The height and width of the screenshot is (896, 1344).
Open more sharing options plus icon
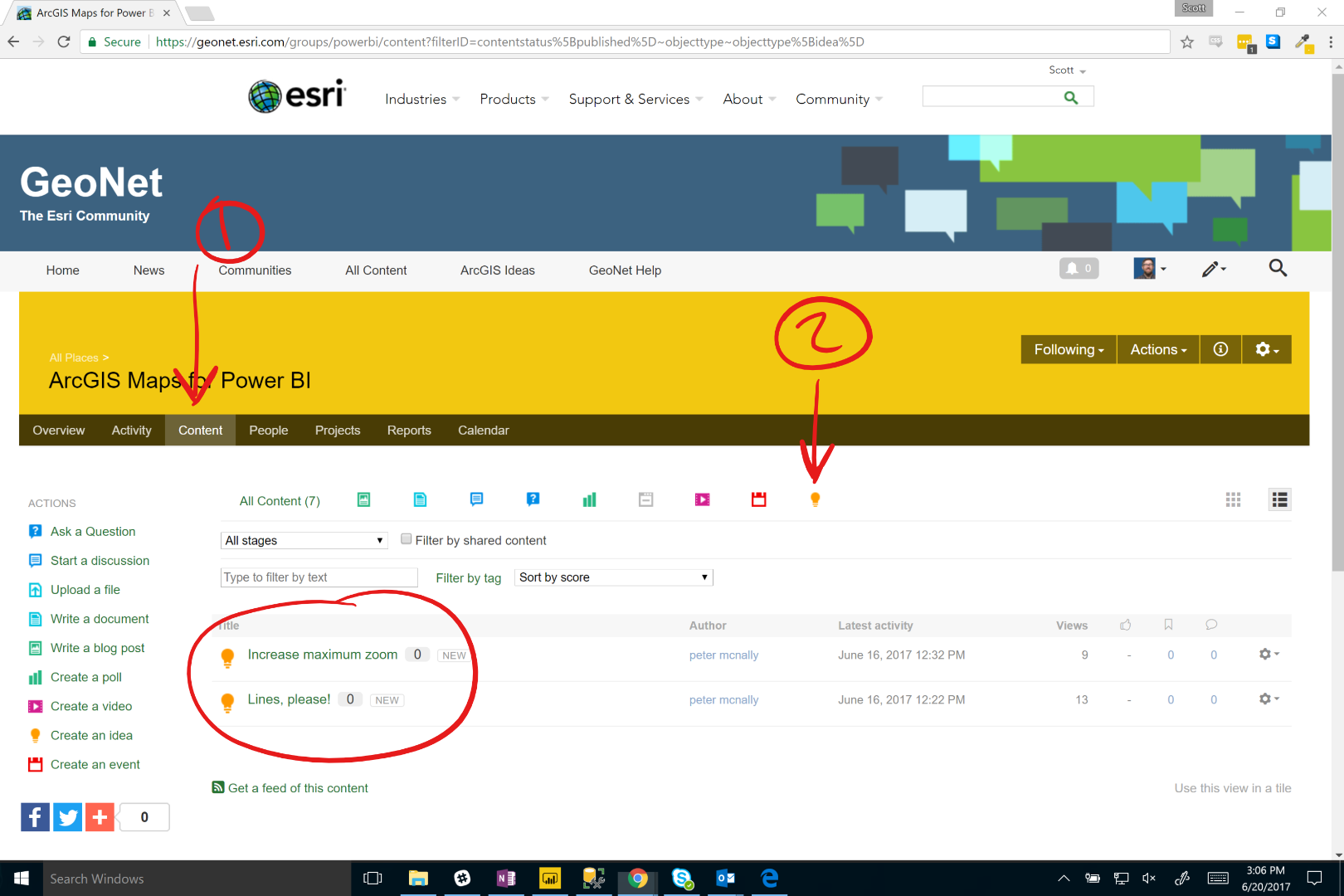[100, 817]
